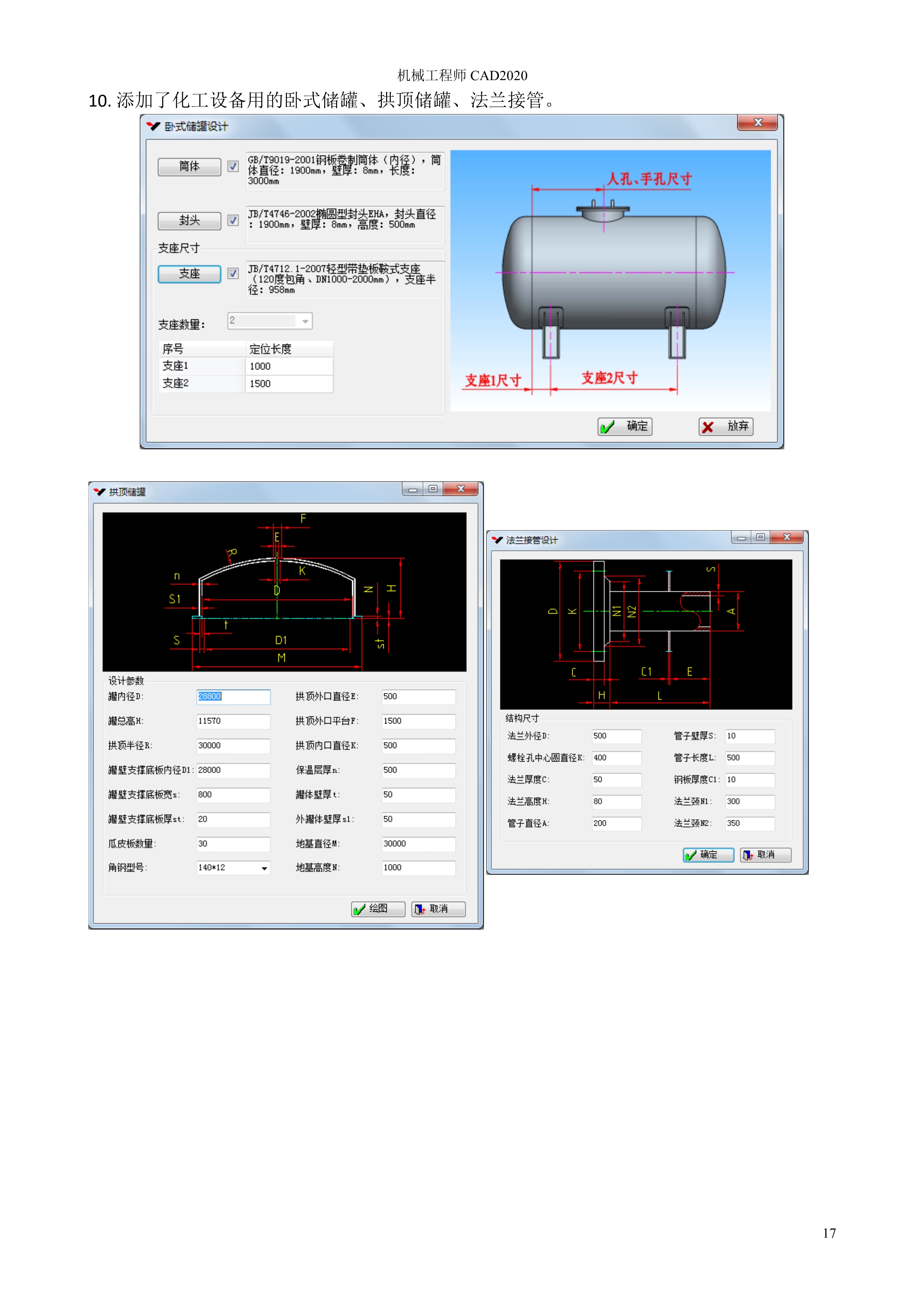This screenshot has width=924, height=1307.
Task: Click the 绘图 checkmark button
Action: [x=378, y=908]
